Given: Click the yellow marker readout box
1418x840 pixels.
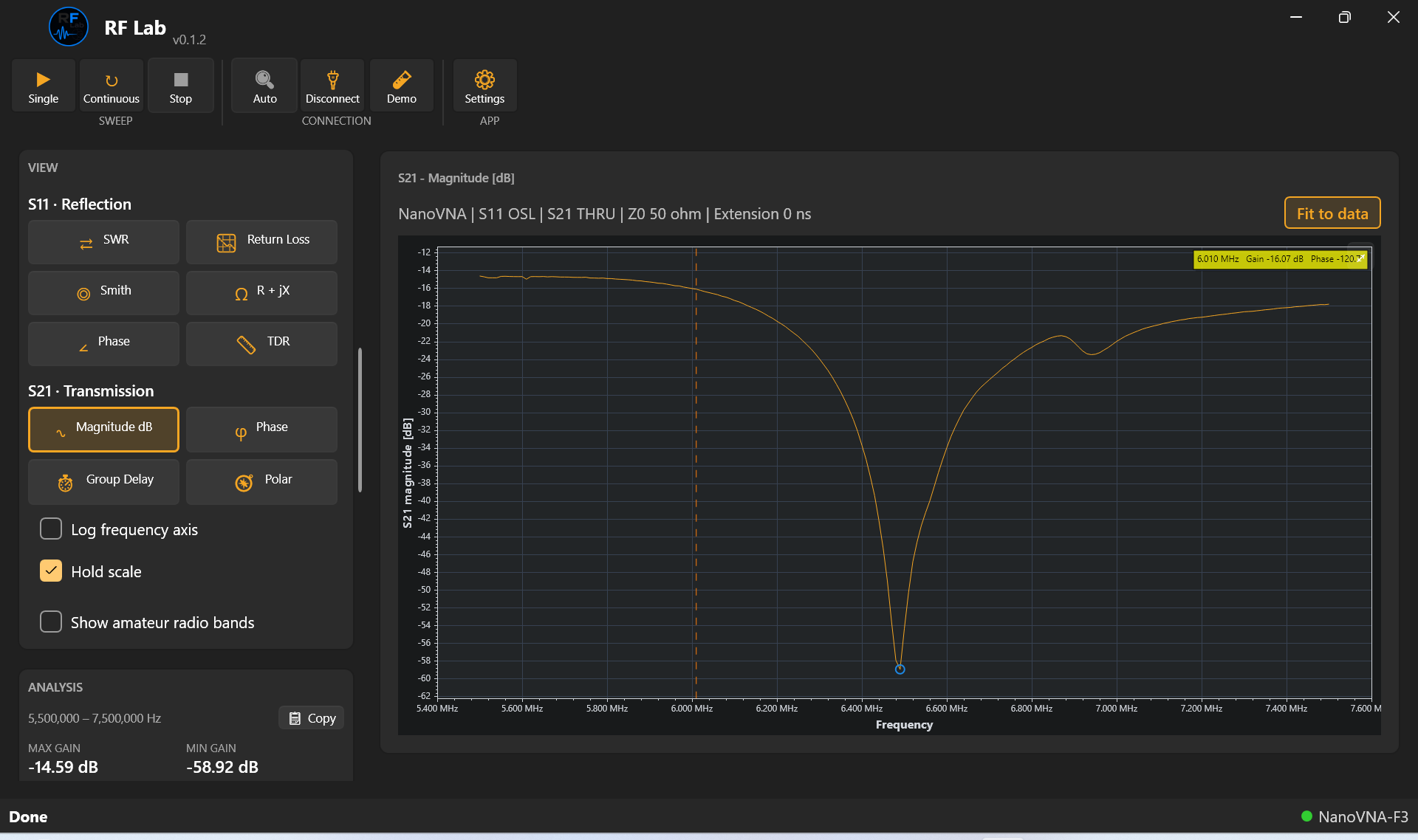Looking at the screenshot, I should coord(1280,259).
